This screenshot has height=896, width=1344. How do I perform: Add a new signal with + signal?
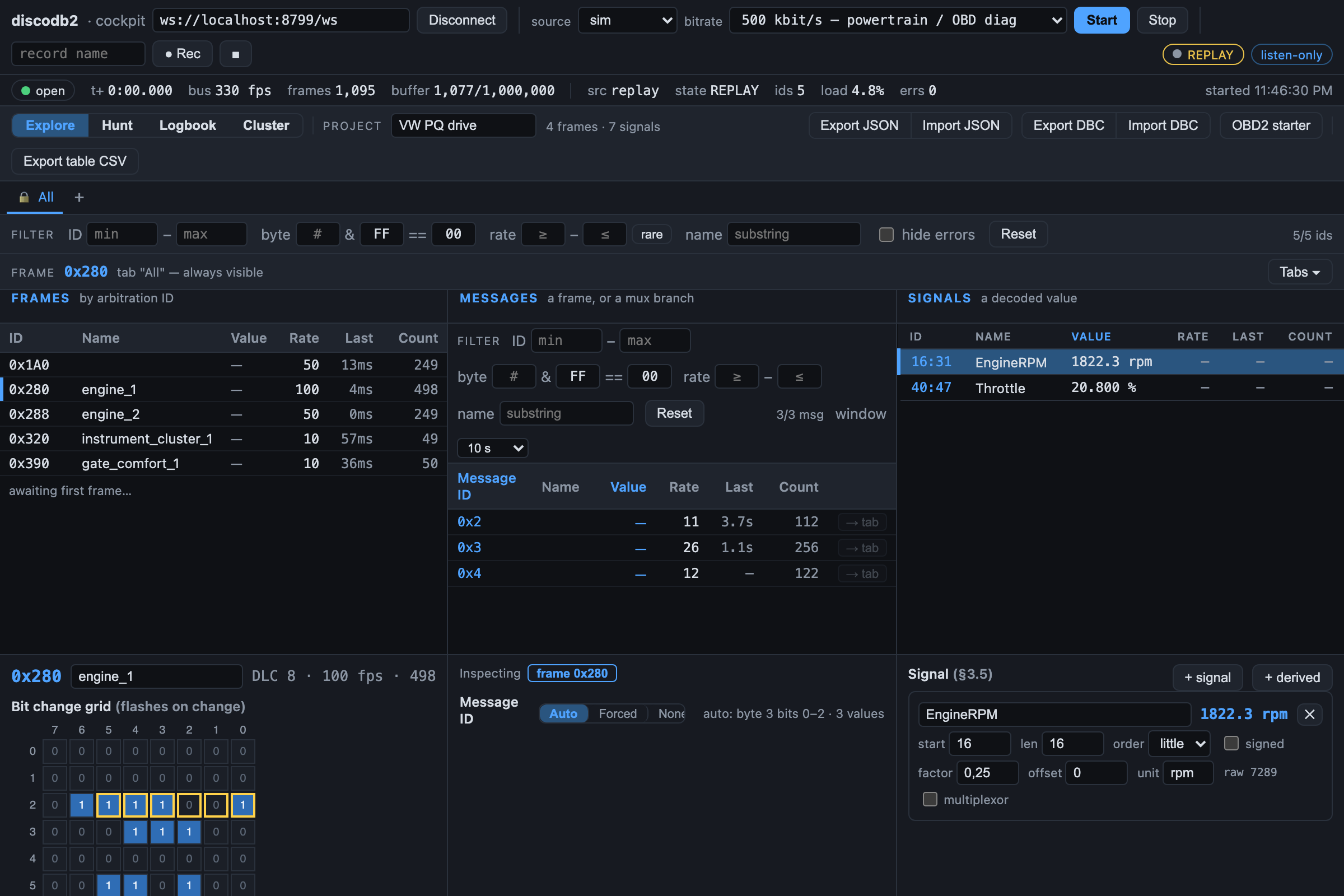click(x=1207, y=678)
